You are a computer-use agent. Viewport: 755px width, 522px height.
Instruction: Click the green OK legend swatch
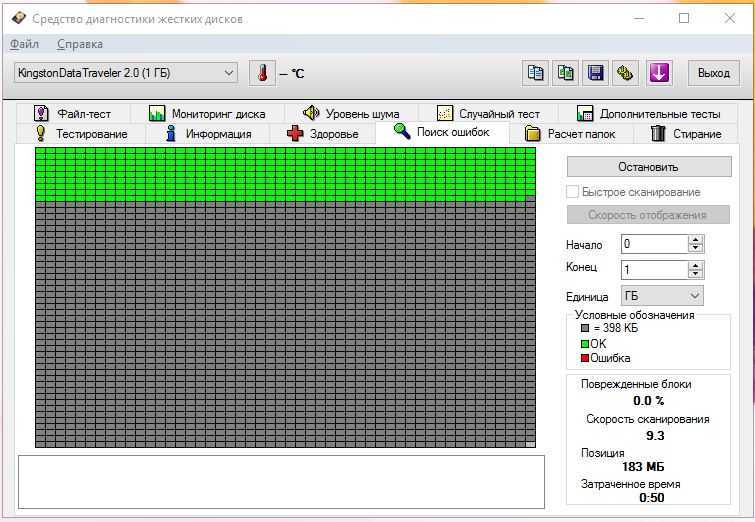585,344
